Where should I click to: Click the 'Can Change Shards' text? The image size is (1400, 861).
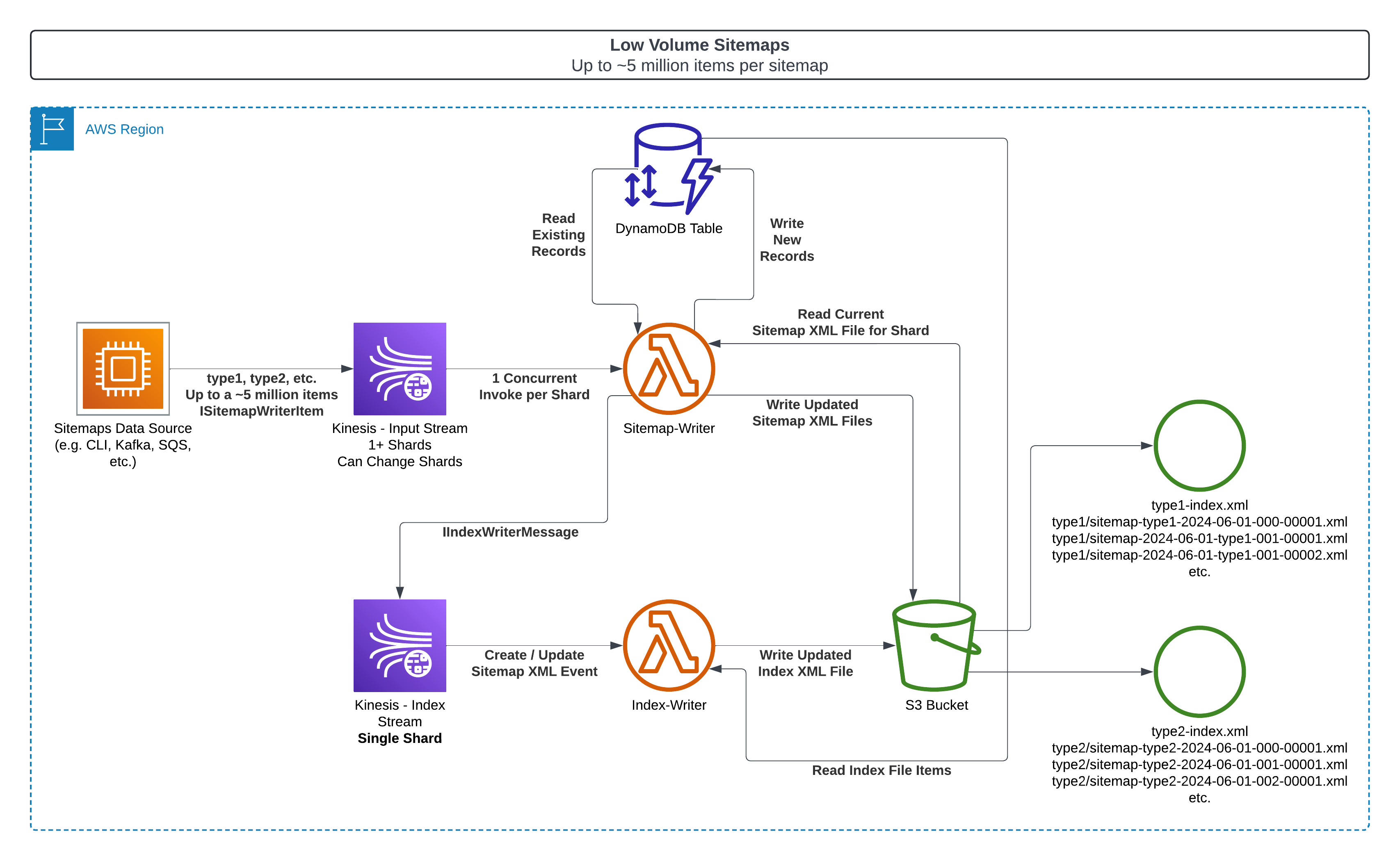click(400, 462)
